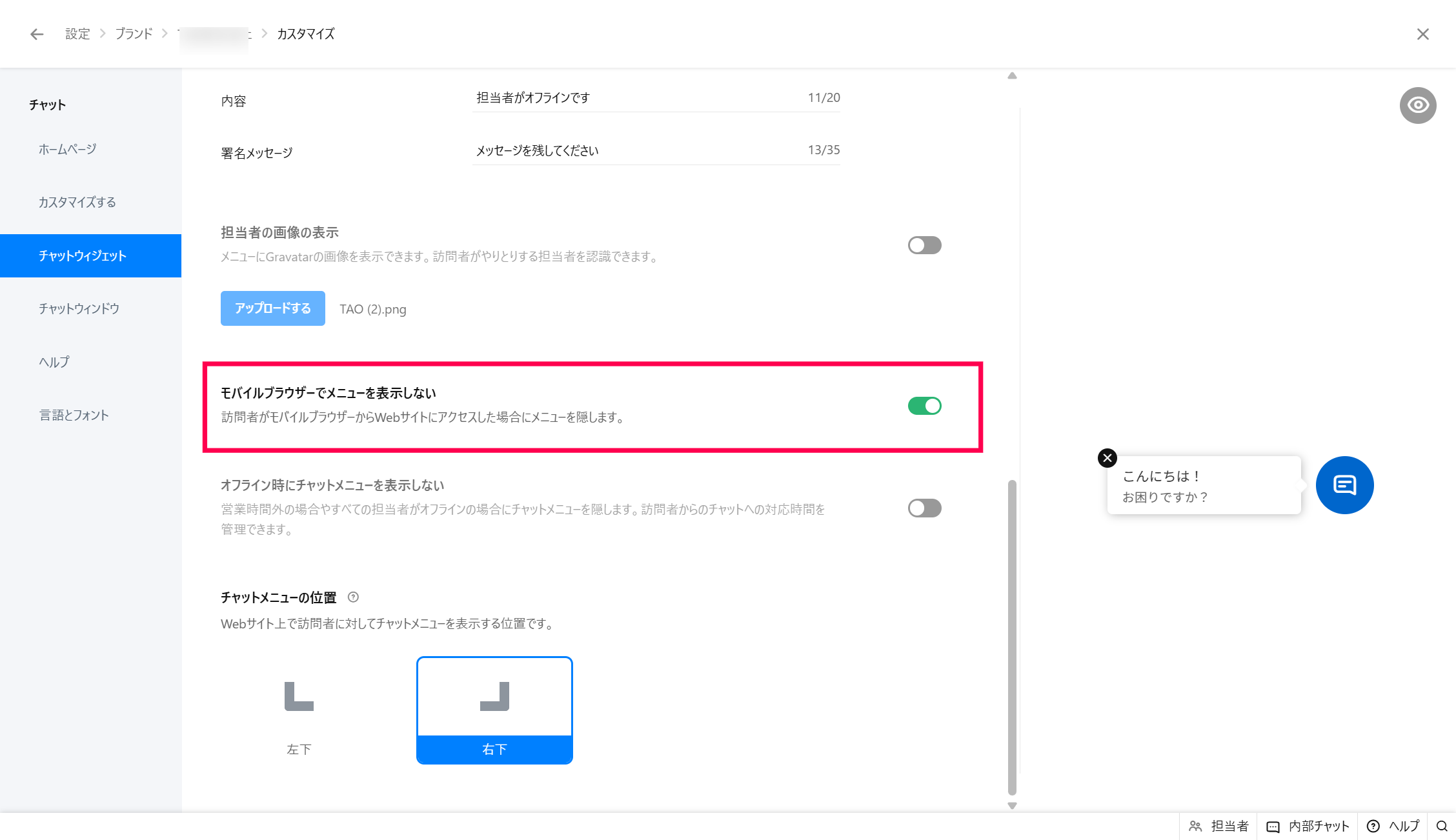Viewport: 1456px width, 840px height.
Task: Click the eye preview icon
Action: point(1417,105)
